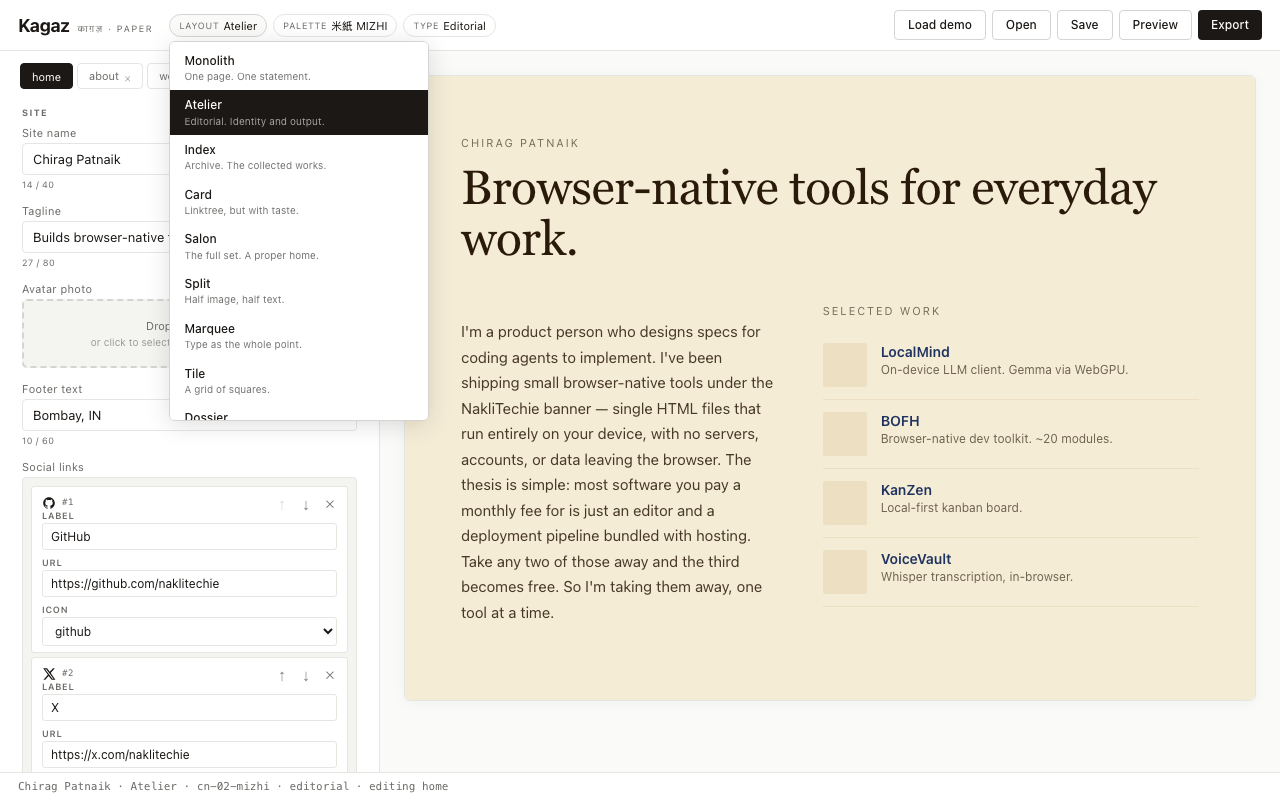Move the GitHub link down with the down arrow
The image size is (1280, 800).
click(x=306, y=505)
